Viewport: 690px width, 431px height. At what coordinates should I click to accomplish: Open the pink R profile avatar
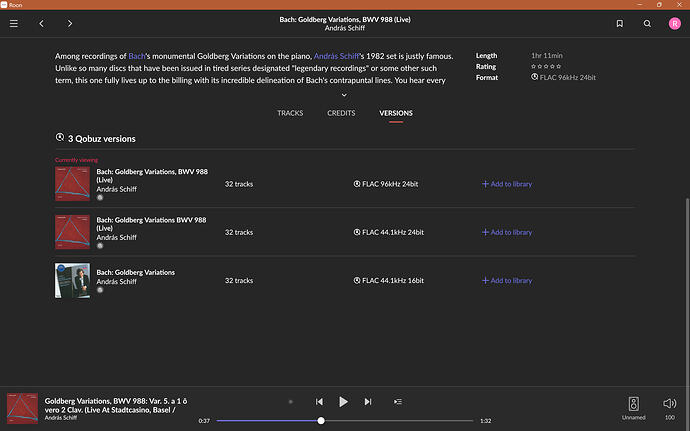(675, 23)
